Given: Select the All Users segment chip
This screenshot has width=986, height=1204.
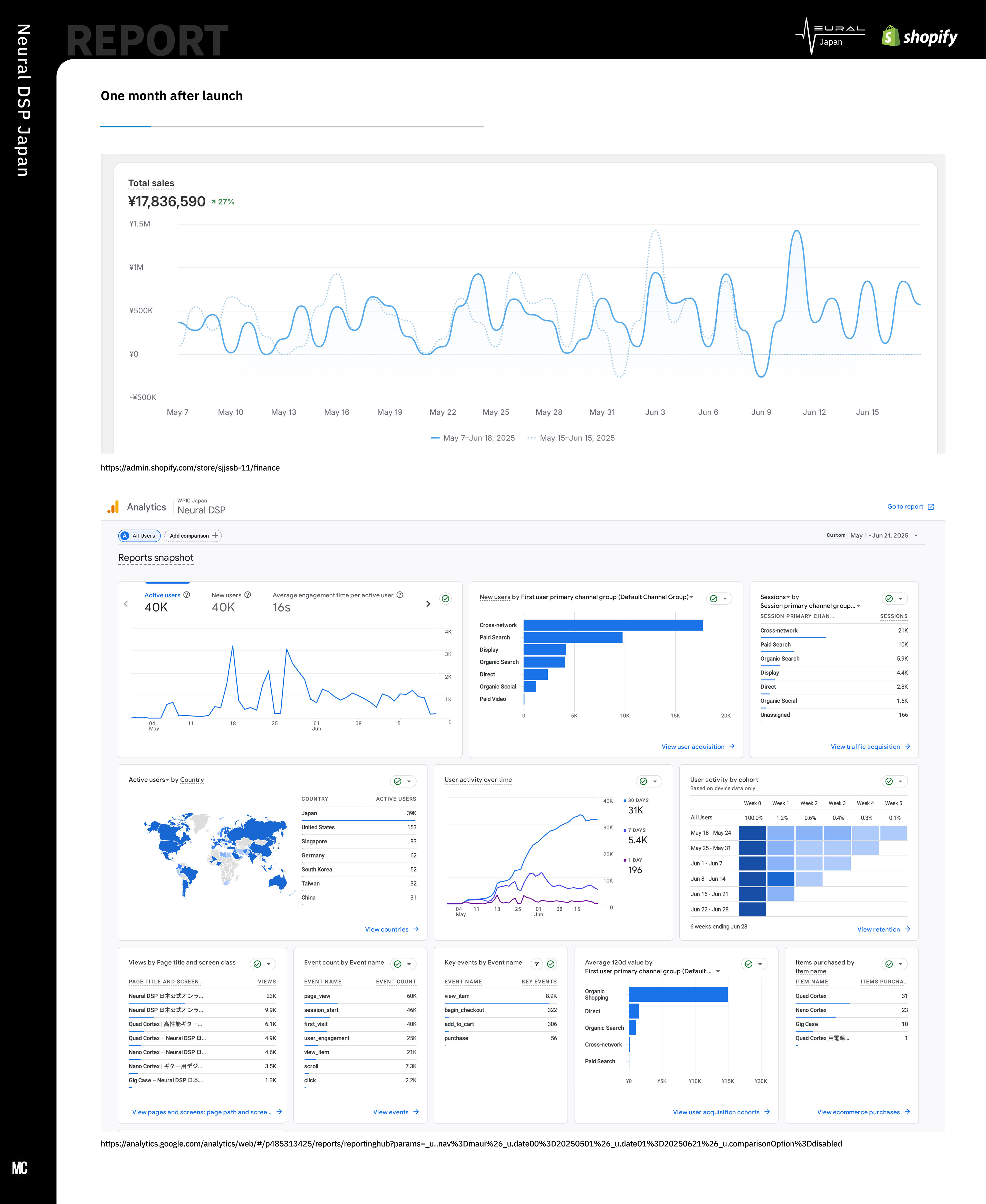Looking at the screenshot, I should pyautogui.click(x=139, y=536).
